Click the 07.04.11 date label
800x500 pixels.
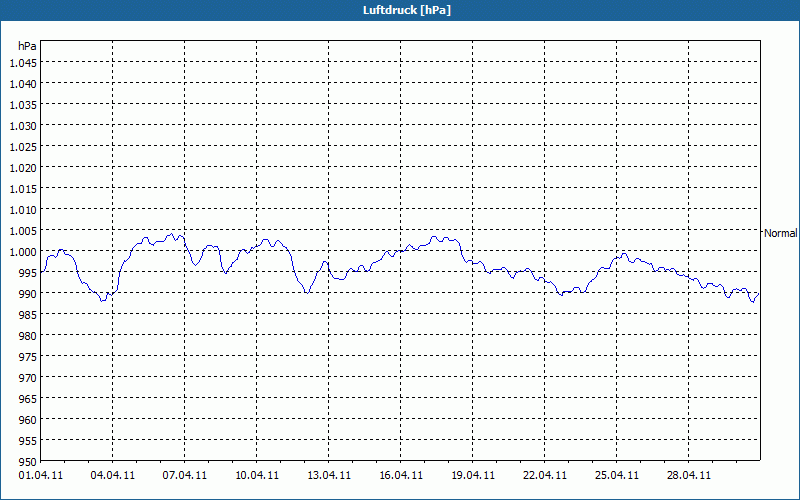tap(185, 476)
